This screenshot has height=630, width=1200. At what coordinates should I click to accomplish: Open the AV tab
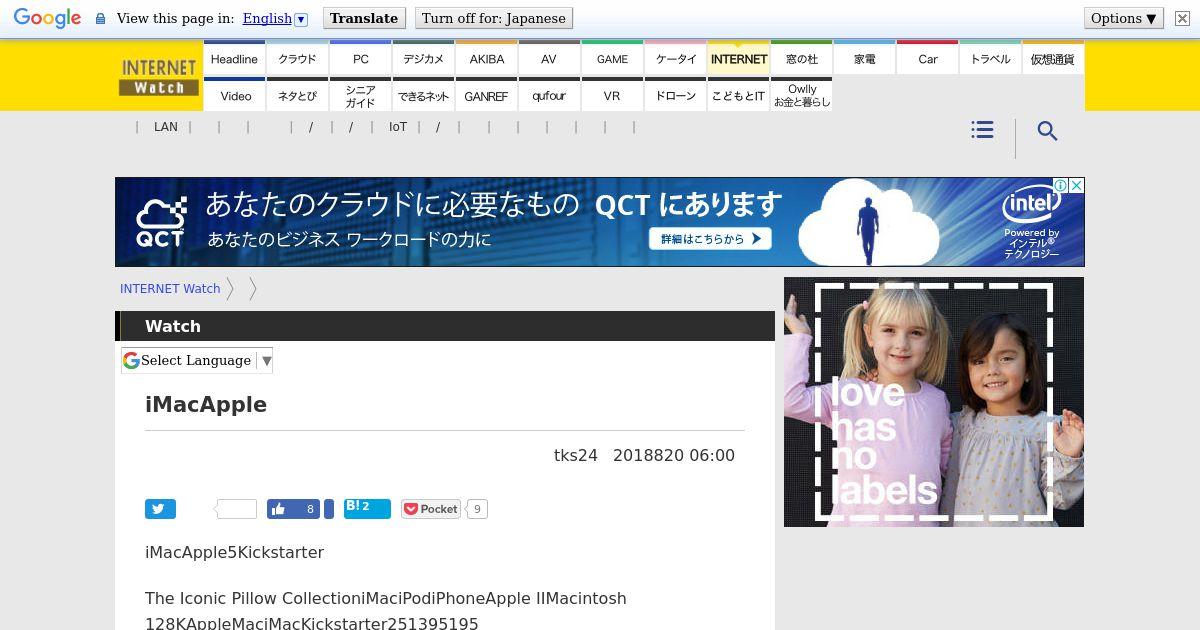point(549,58)
